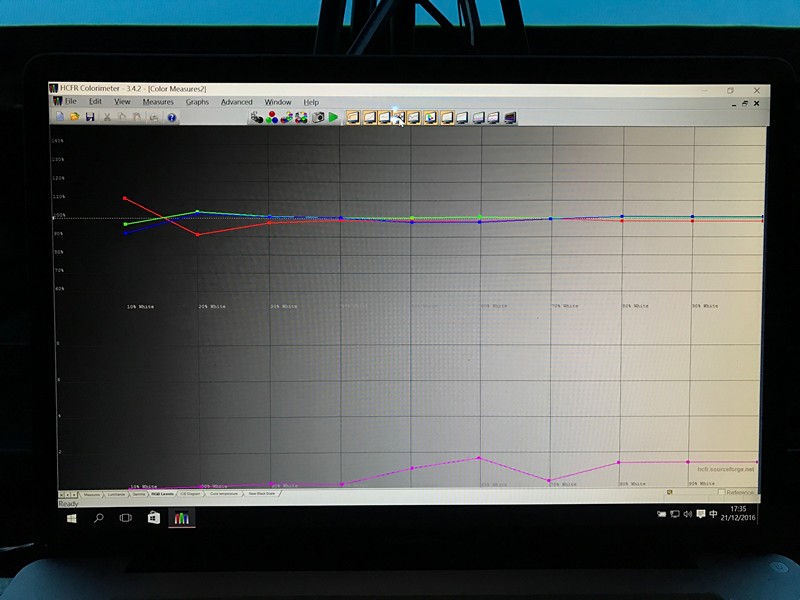Open the Graphs menu
The height and width of the screenshot is (600, 800).
tap(197, 102)
